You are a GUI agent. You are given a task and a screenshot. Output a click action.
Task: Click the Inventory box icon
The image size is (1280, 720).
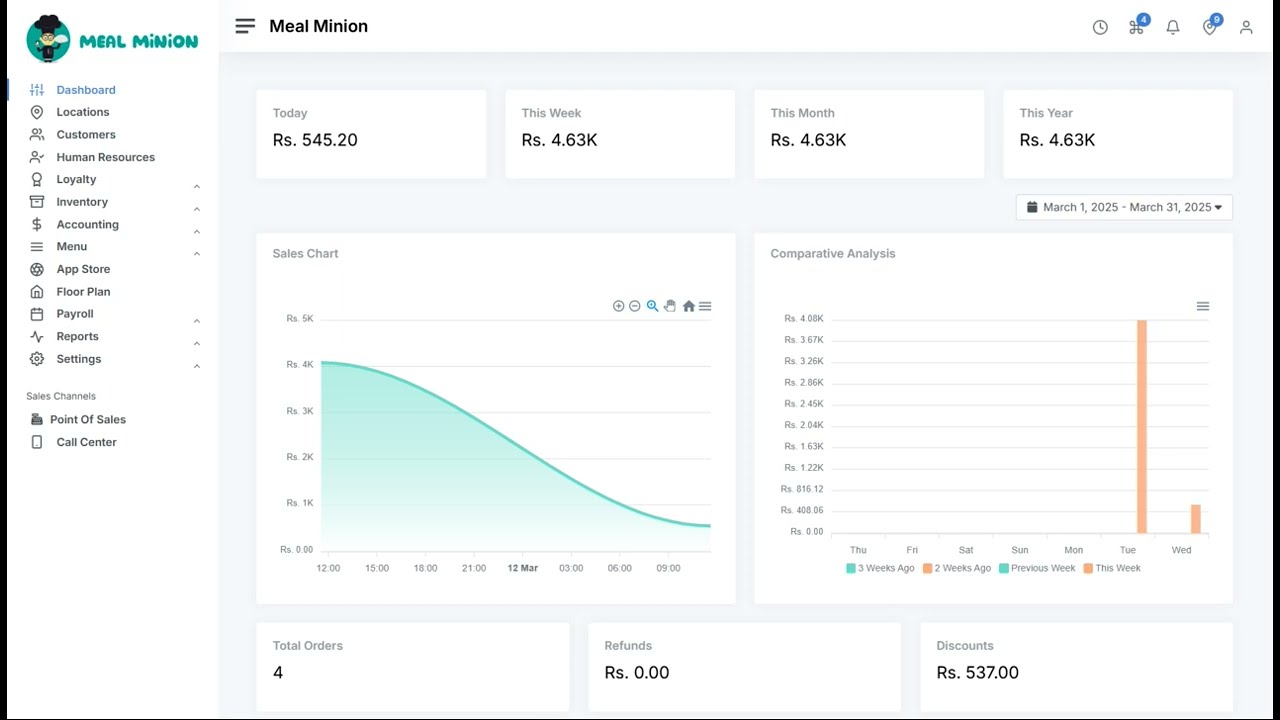coord(37,202)
